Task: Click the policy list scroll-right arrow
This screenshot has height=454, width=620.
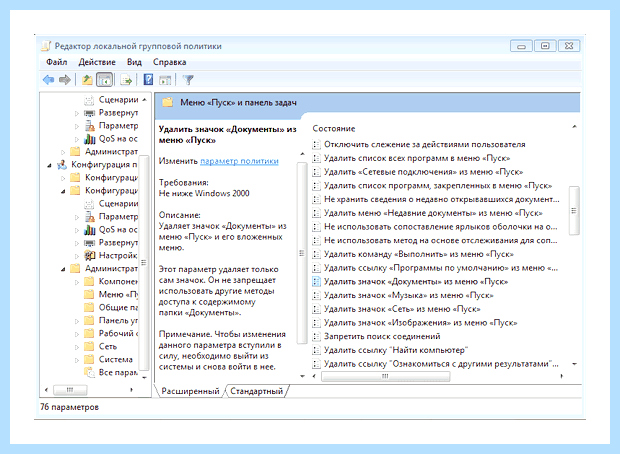Action: click(x=561, y=376)
